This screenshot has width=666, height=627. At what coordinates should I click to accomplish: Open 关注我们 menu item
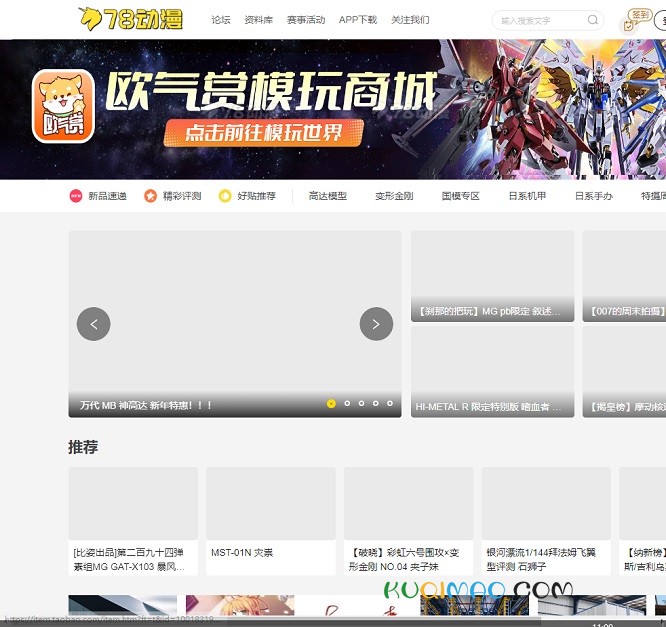click(410, 20)
